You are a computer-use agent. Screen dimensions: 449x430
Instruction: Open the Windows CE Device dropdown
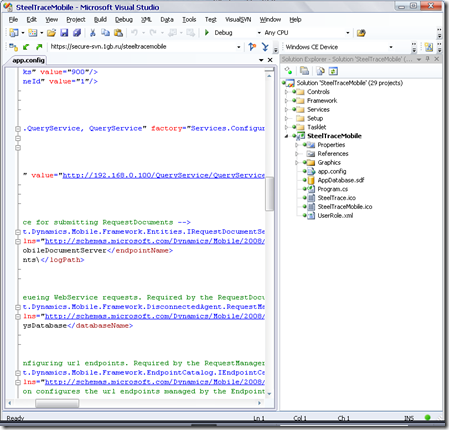pyautogui.click(x=391, y=47)
